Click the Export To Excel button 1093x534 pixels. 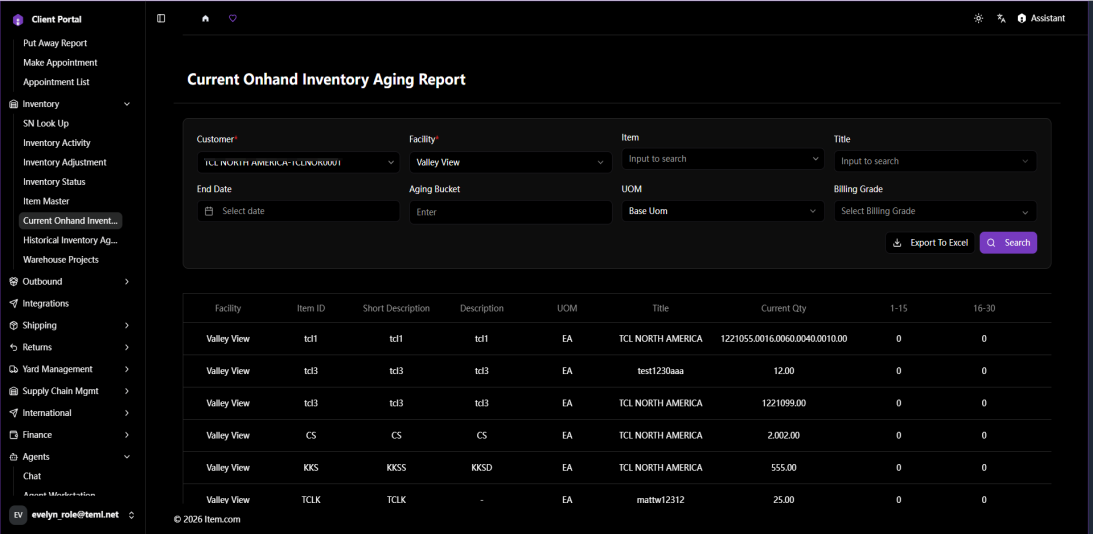click(930, 243)
